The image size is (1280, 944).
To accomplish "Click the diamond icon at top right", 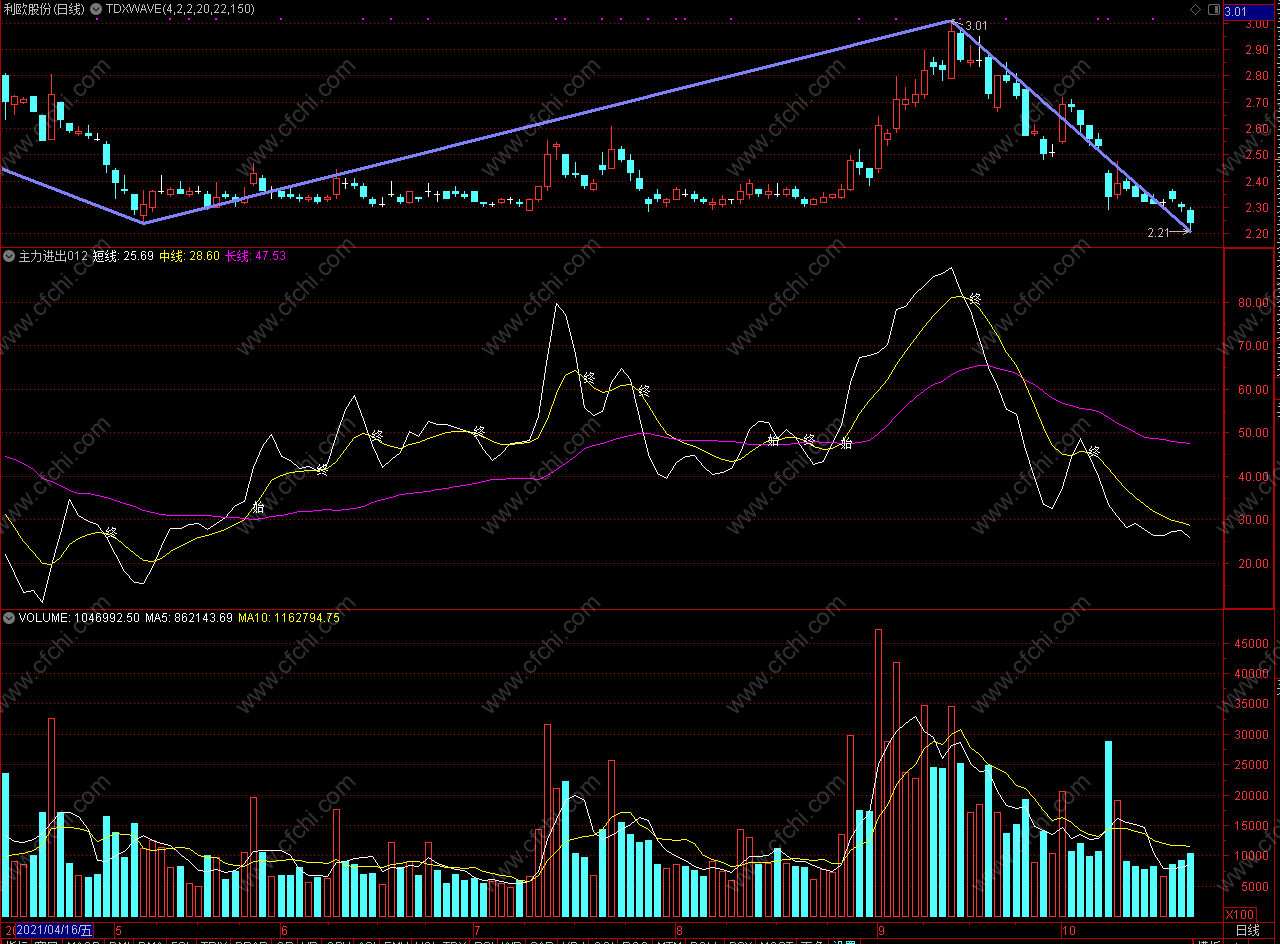I will [1195, 9].
